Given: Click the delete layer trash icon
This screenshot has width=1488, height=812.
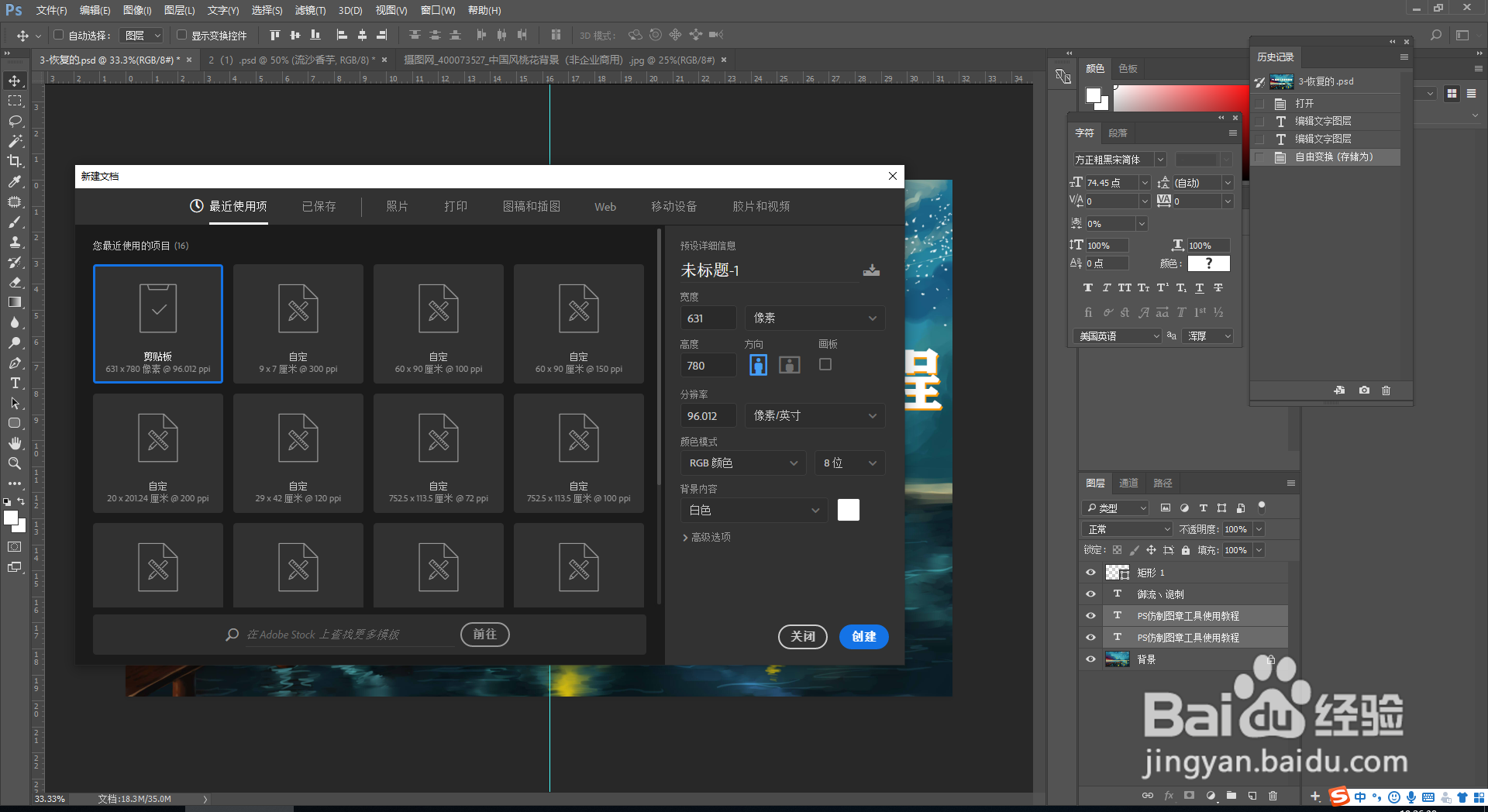Looking at the screenshot, I should [x=1273, y=796].
